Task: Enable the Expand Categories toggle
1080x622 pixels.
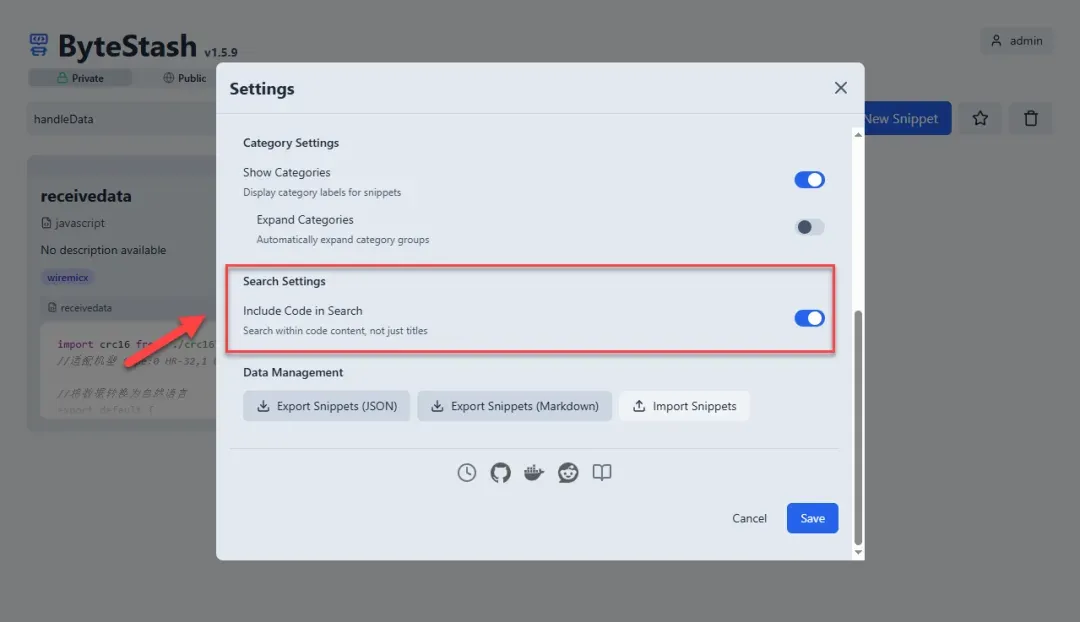Action: [x=809, y=227]
